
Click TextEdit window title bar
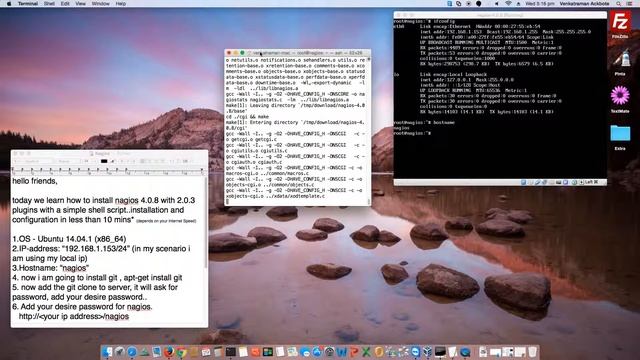pos(109,153)
